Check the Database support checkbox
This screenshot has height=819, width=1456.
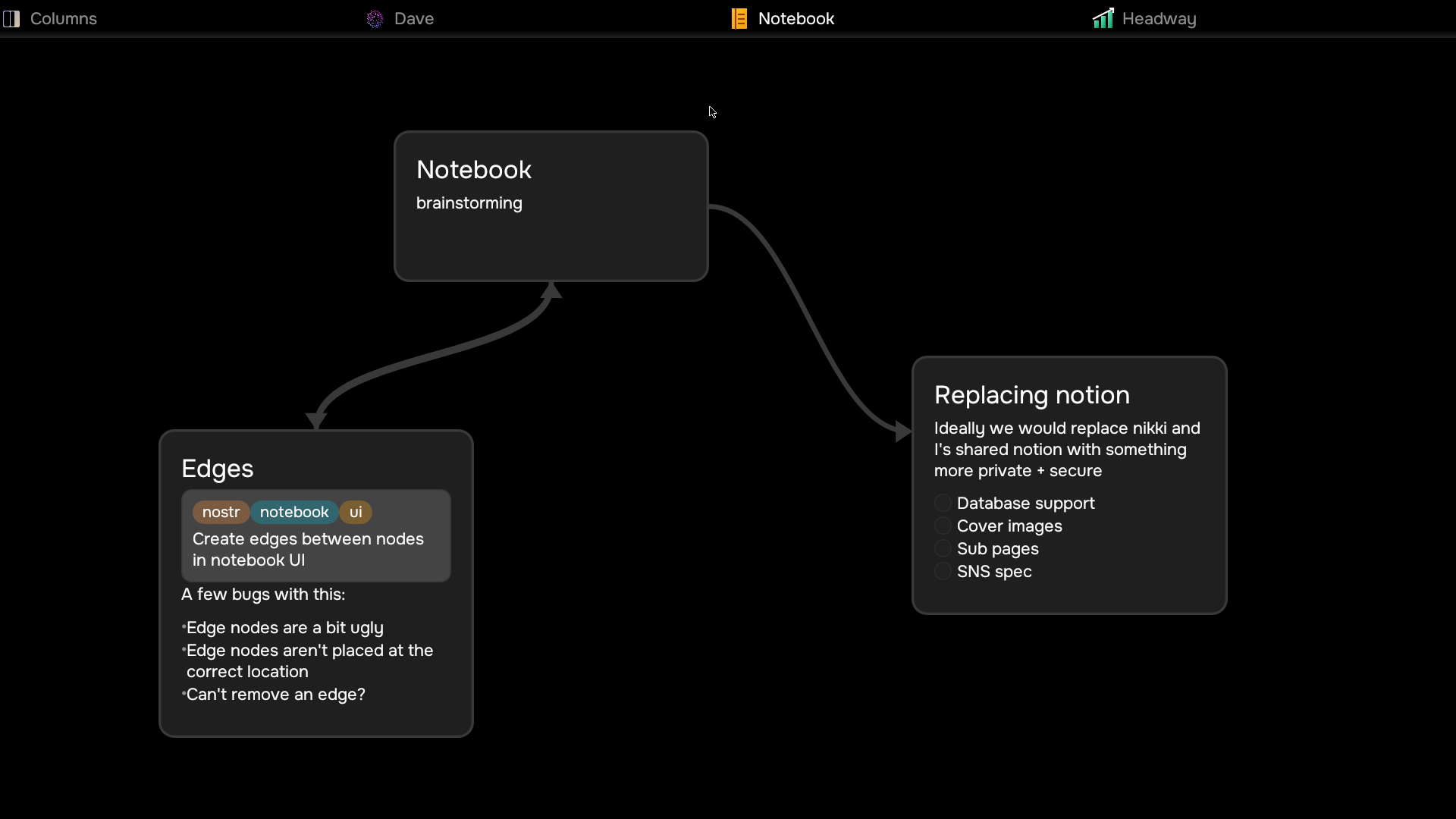pos(943,503)
